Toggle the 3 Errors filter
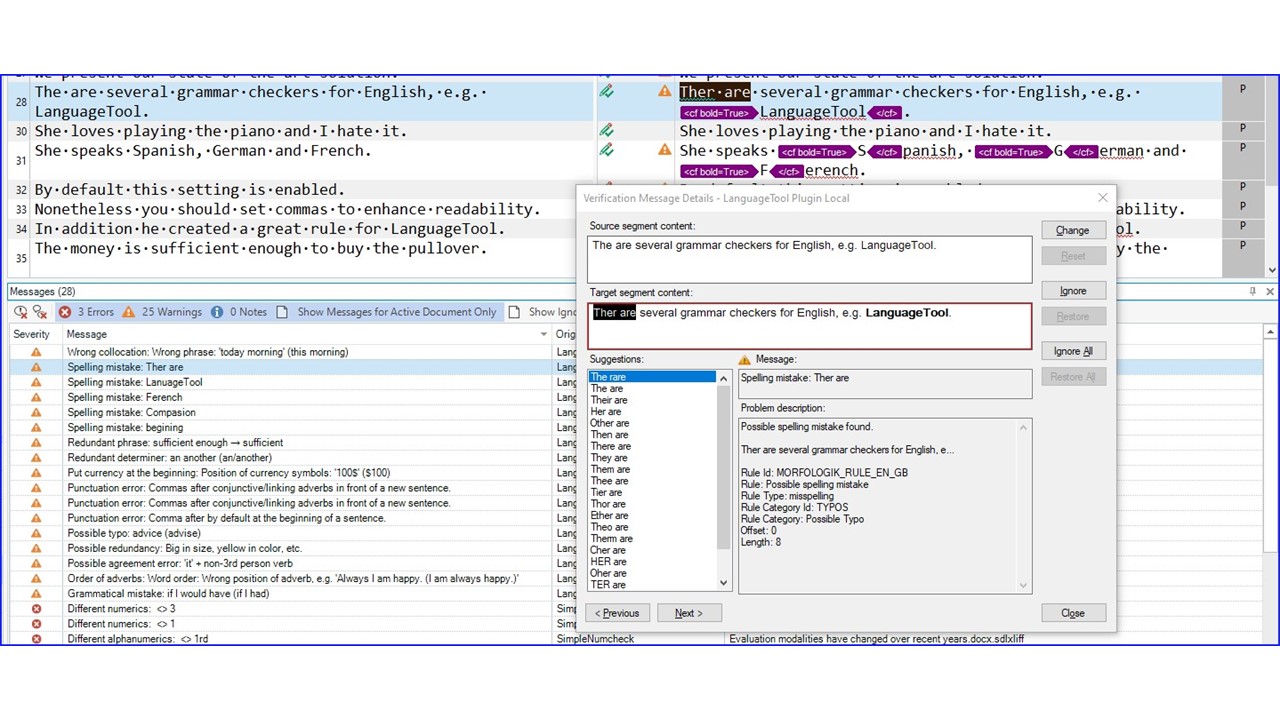 86,312
